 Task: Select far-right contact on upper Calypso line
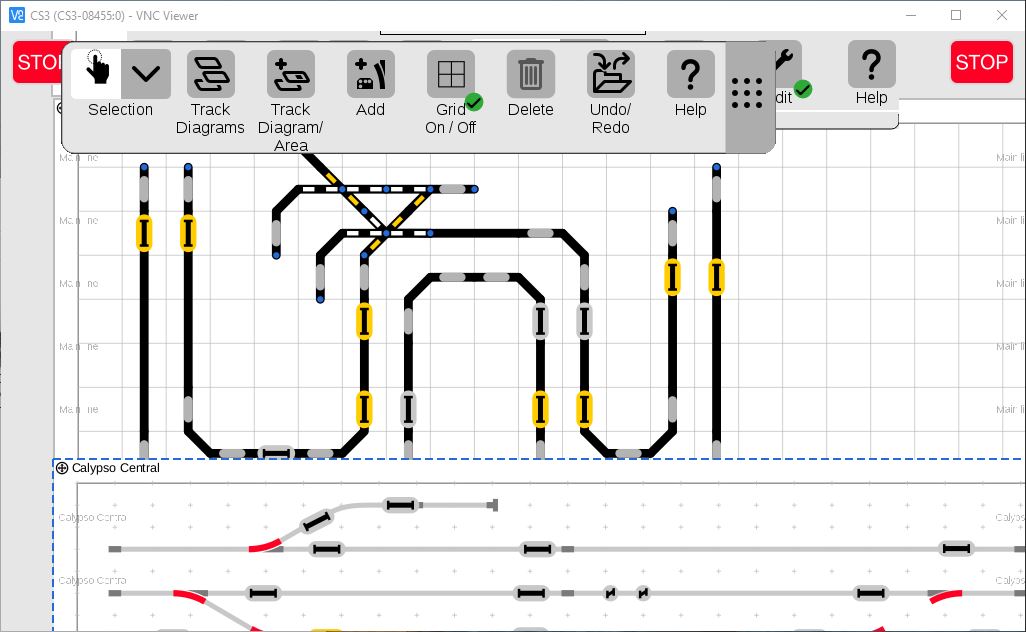point(955,549)
